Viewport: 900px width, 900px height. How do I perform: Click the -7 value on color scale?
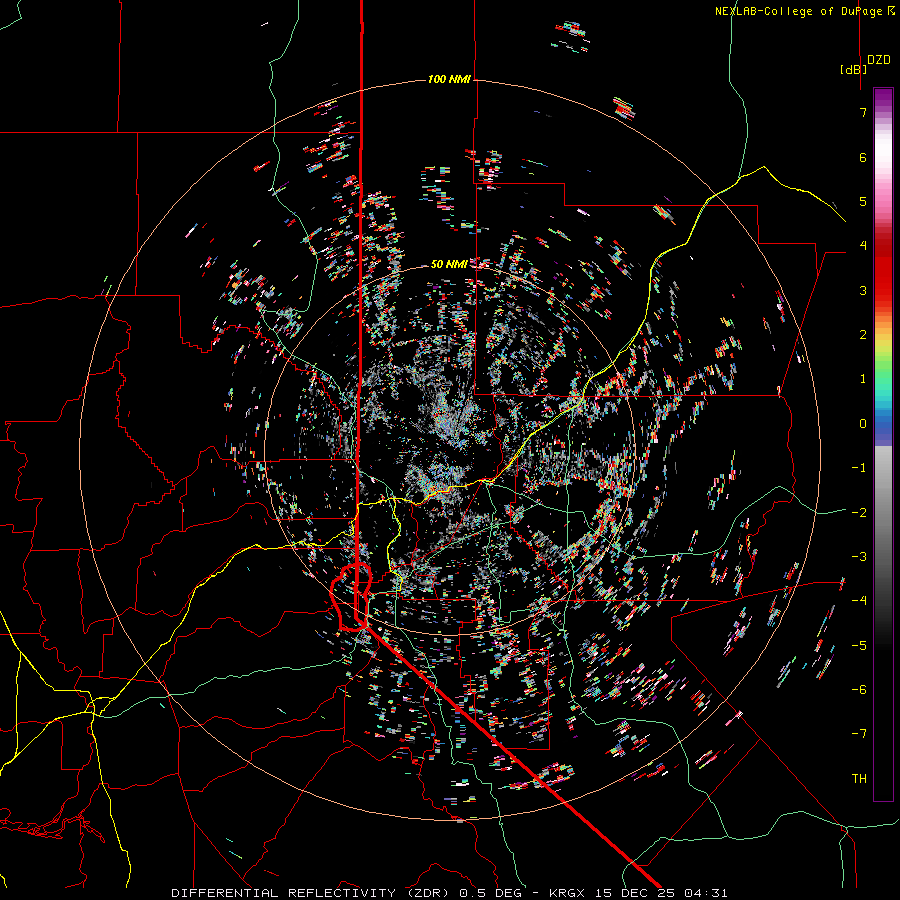click(x=859, y=734)
